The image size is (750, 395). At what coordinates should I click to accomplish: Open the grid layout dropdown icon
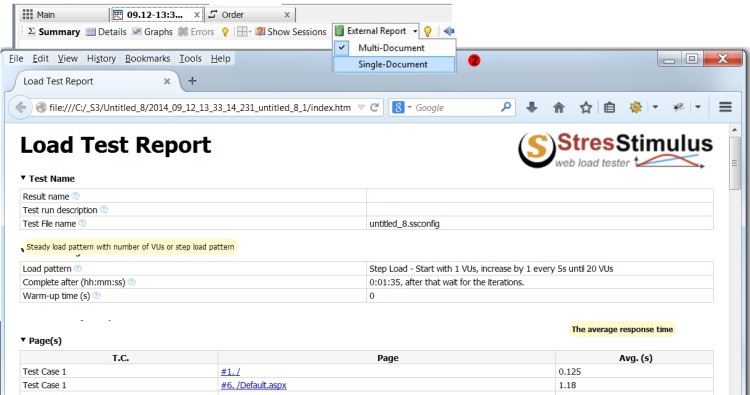pyautogui.click(x=244, y=32)
